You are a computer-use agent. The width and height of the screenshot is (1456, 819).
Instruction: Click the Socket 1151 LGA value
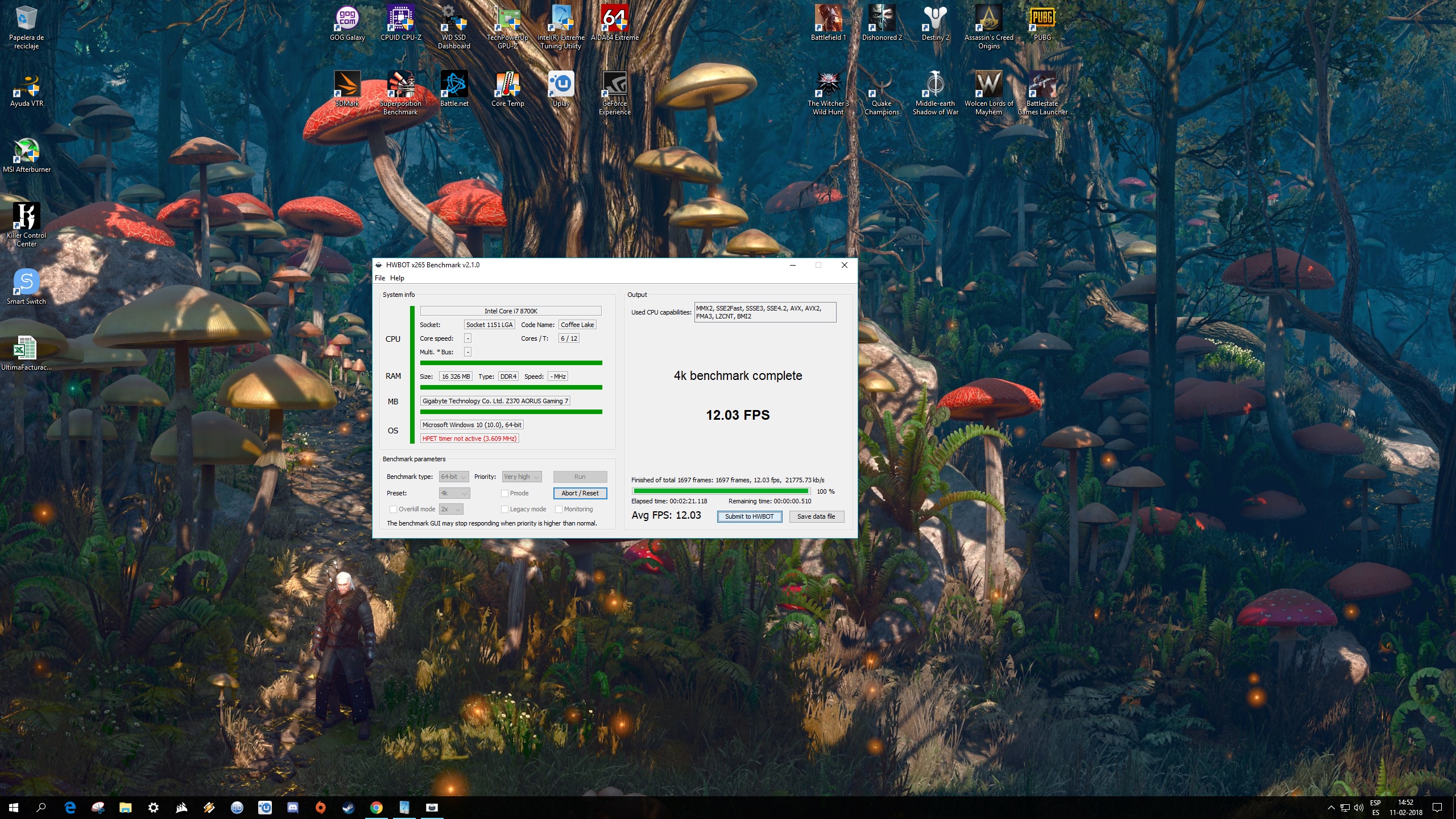coord(489,325)
